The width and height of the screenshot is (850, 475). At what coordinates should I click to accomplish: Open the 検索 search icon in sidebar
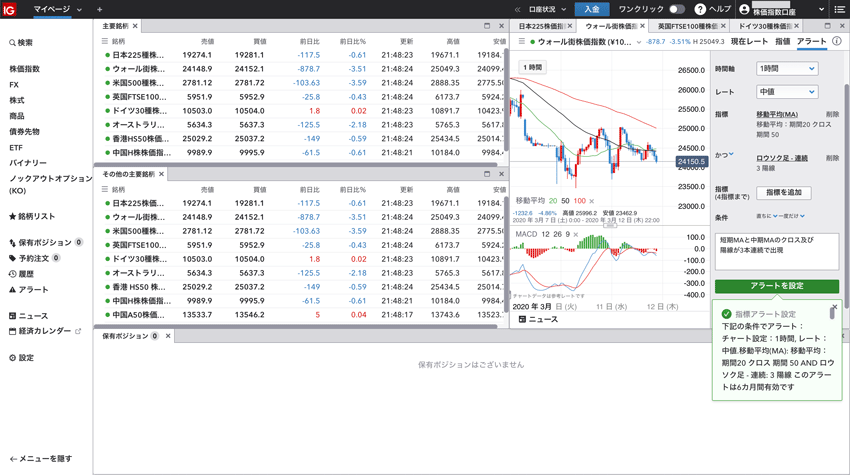(x=12, y=43)
